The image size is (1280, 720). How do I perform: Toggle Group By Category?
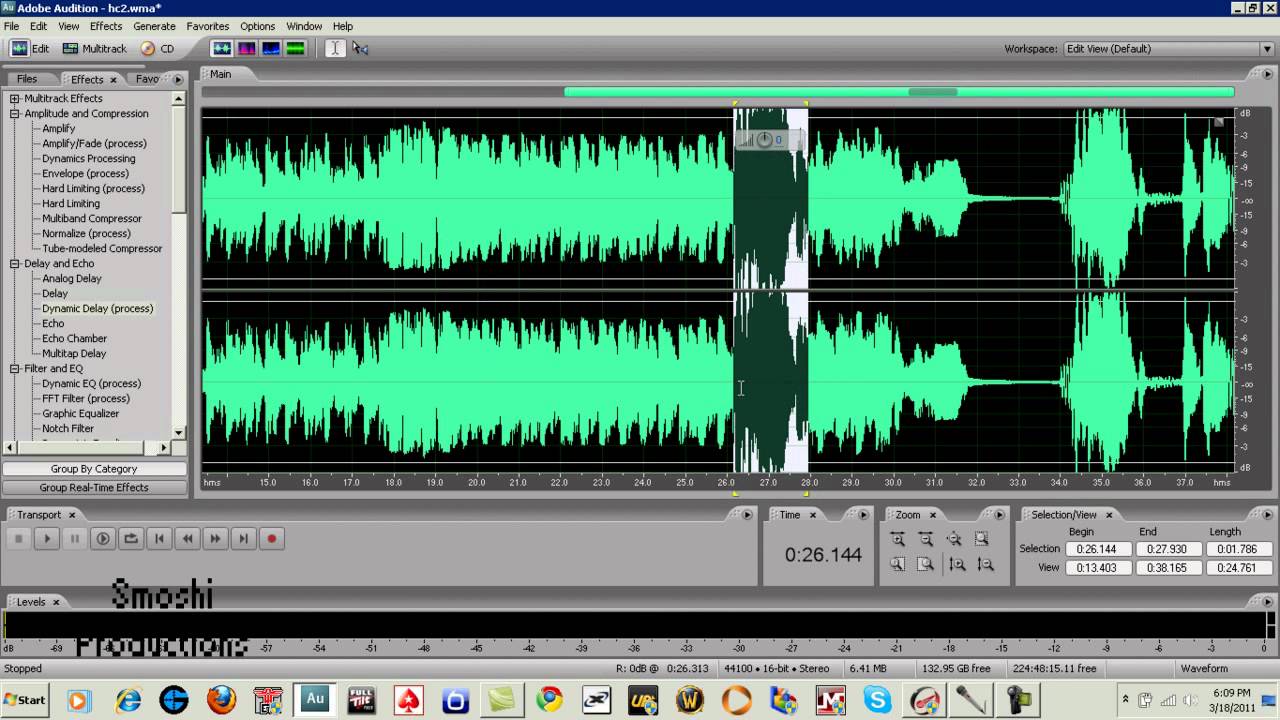(94, 468)
